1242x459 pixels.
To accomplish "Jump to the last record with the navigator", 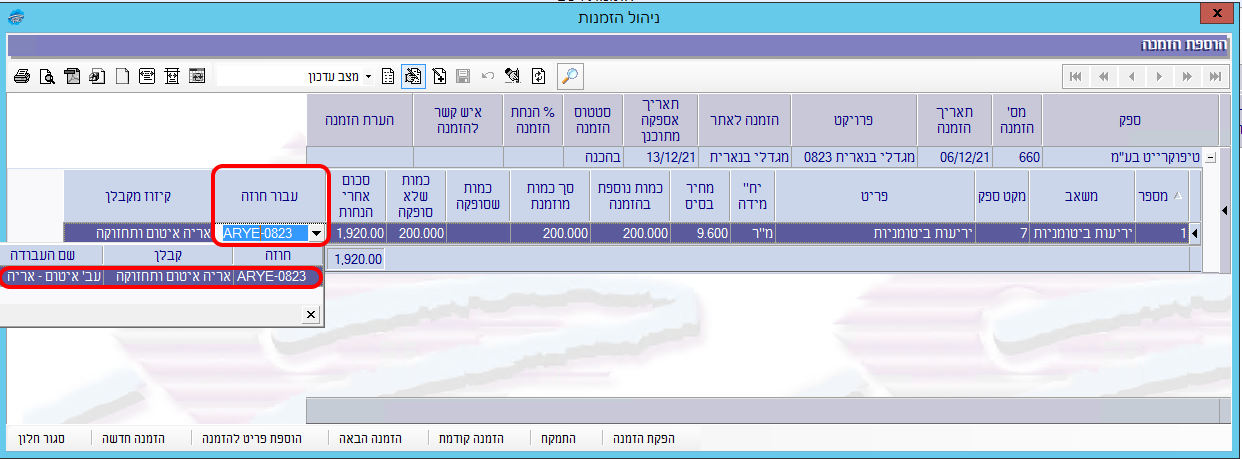I will point(1215,77).
